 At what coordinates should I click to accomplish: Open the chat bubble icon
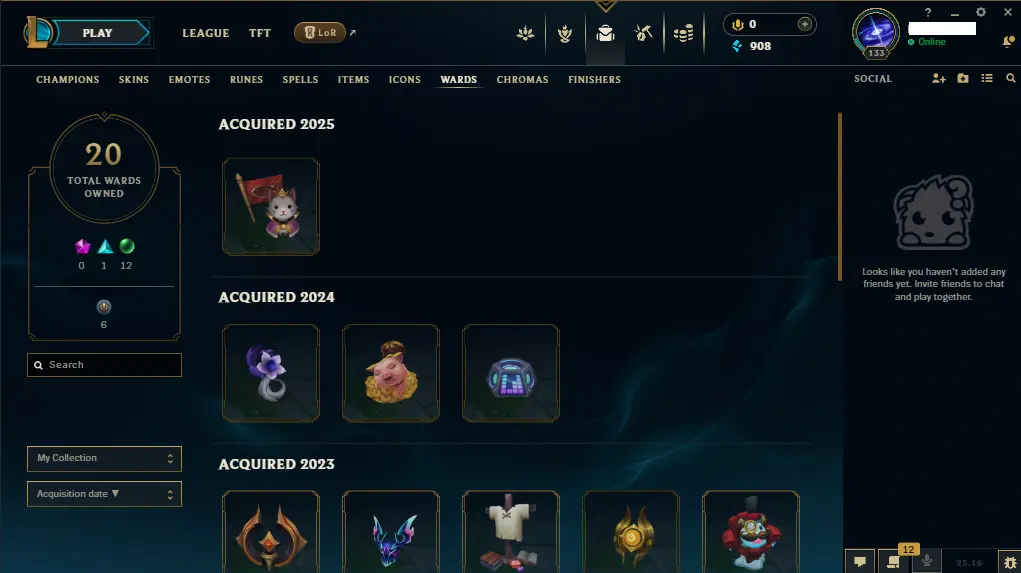click(860, 561)
